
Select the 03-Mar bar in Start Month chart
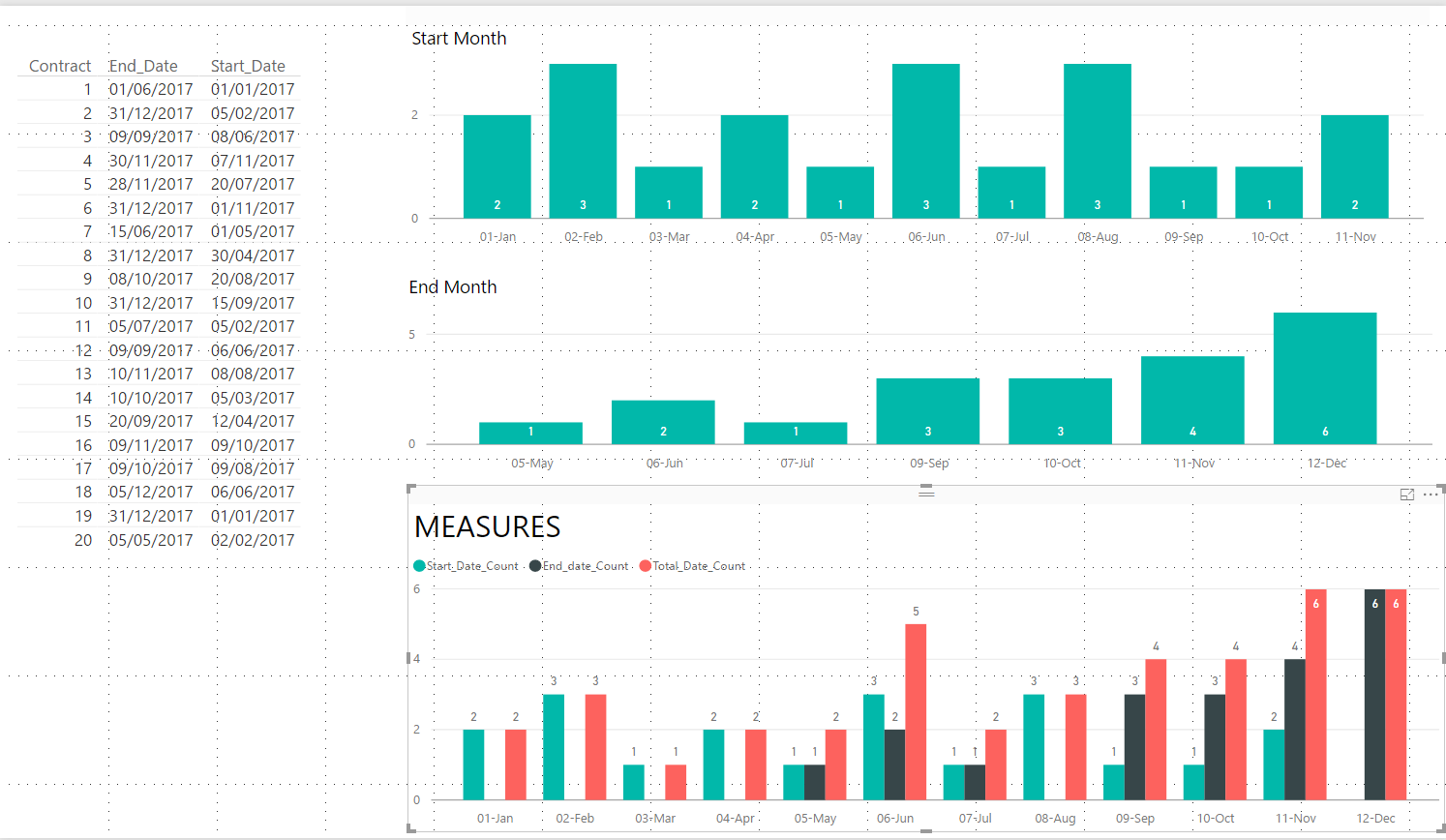[669, 193]
